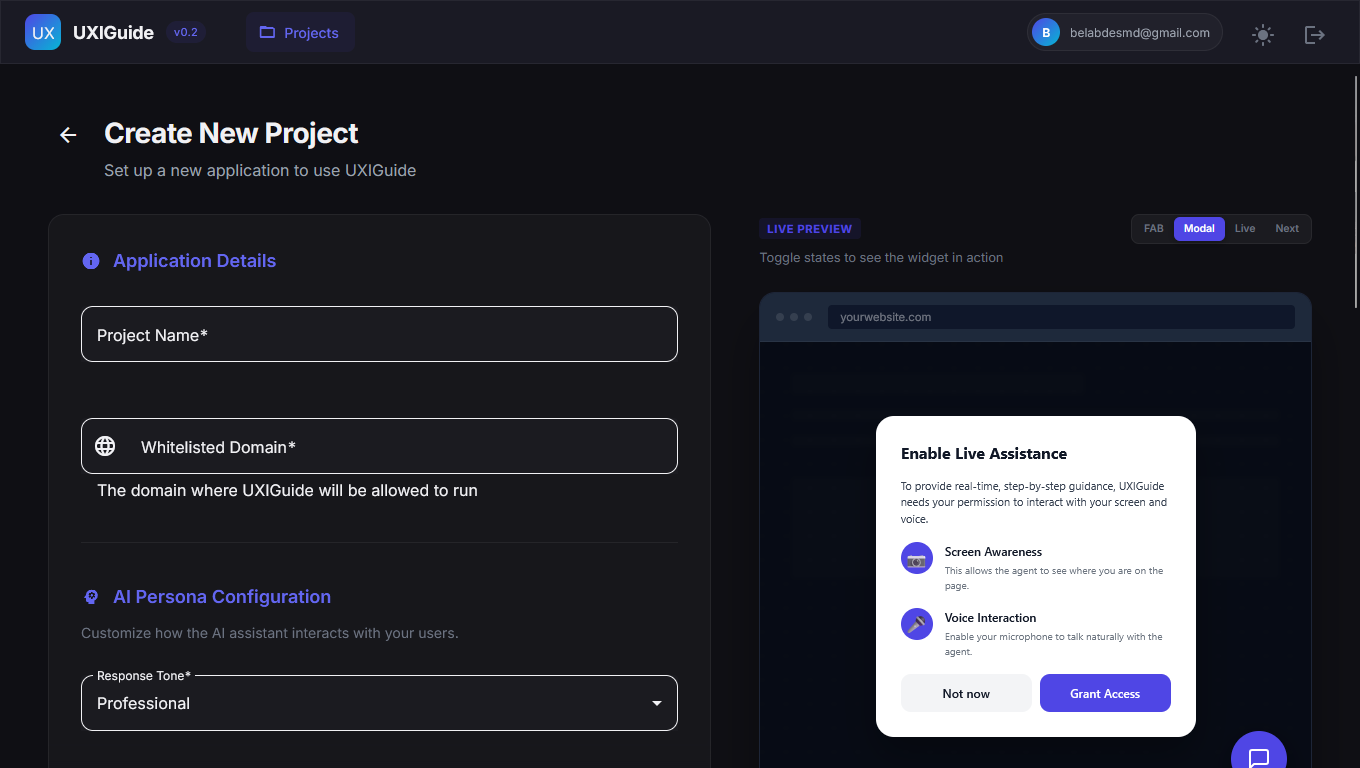Switch preview to the FAB state
Screen dimensions: 1360x768
click(x=1154, y=229)
